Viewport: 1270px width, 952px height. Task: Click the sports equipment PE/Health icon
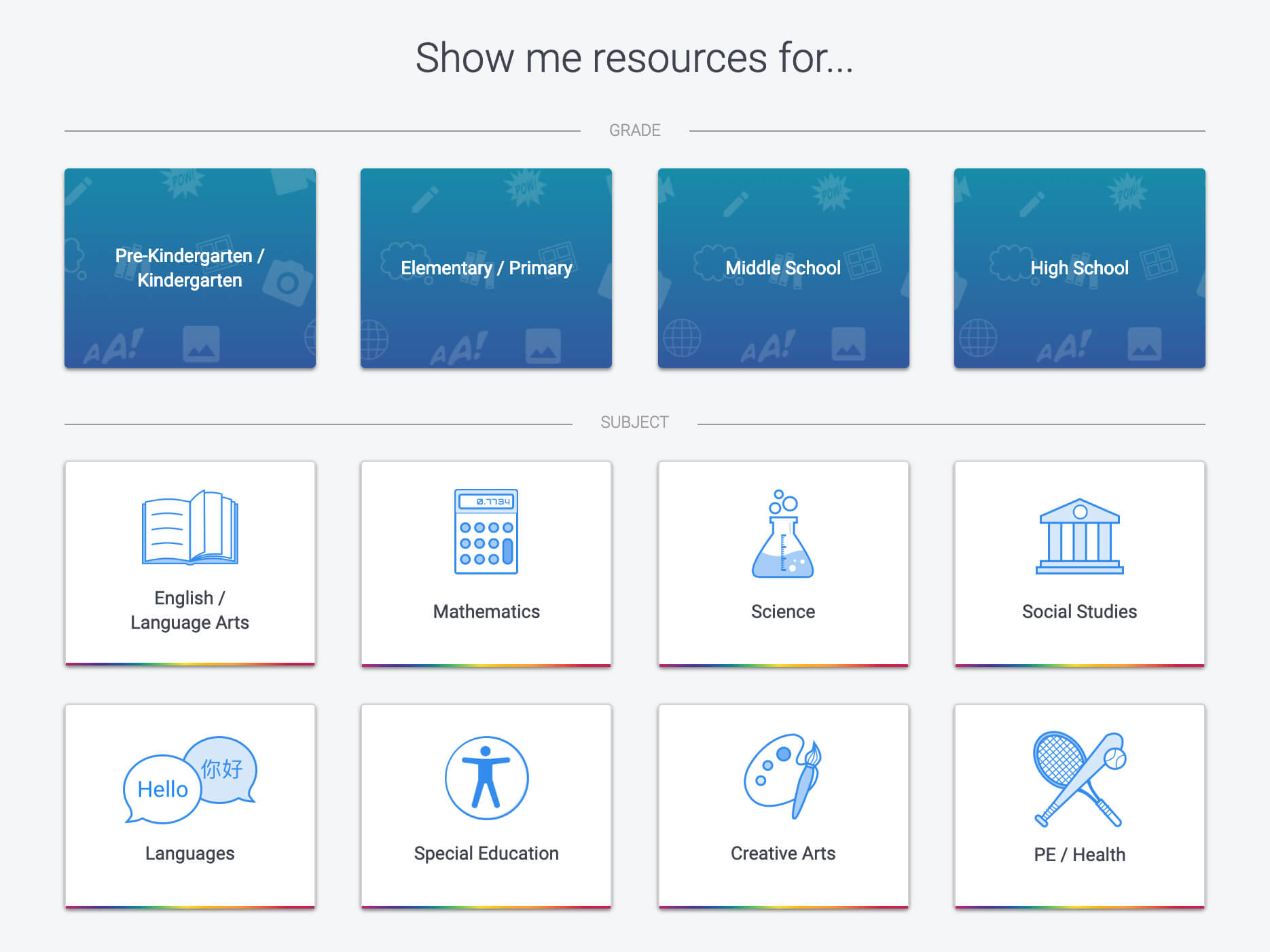pos(1079,780)
